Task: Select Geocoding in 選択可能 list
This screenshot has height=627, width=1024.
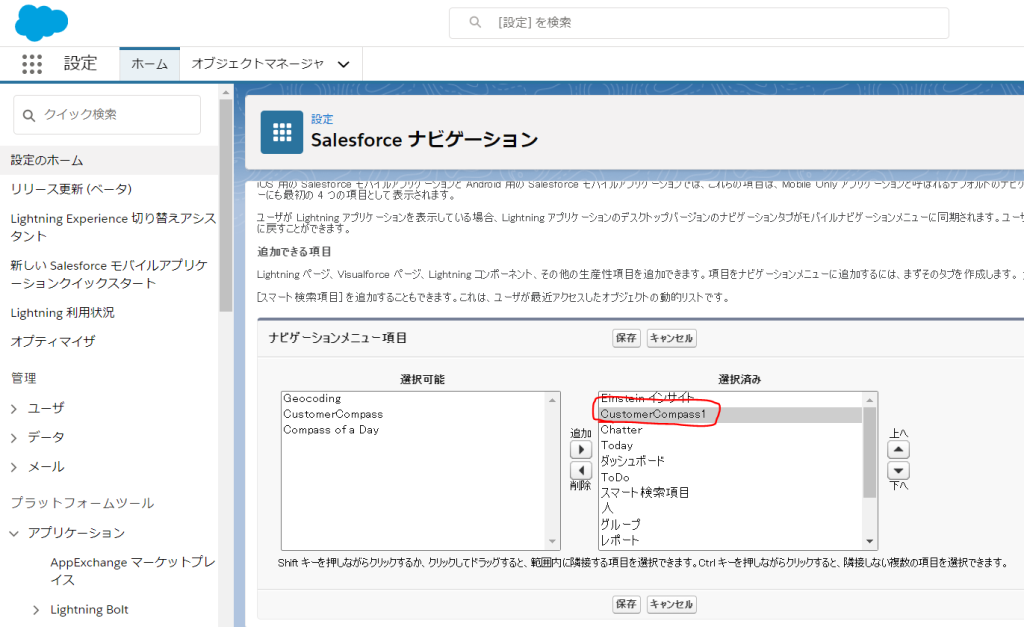Action: [312, 398]
